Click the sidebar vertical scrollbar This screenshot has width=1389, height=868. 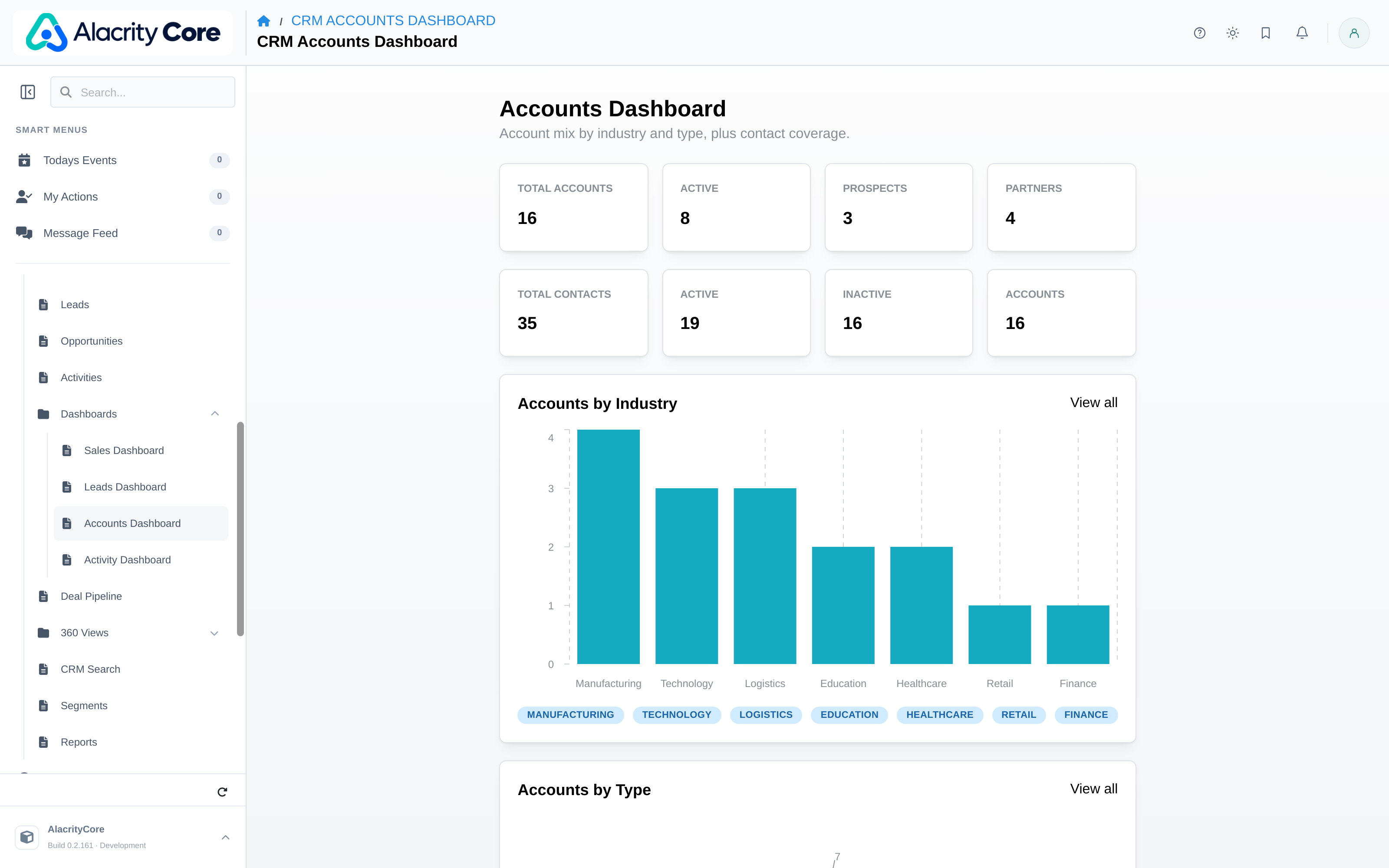(x=240, y=529)
